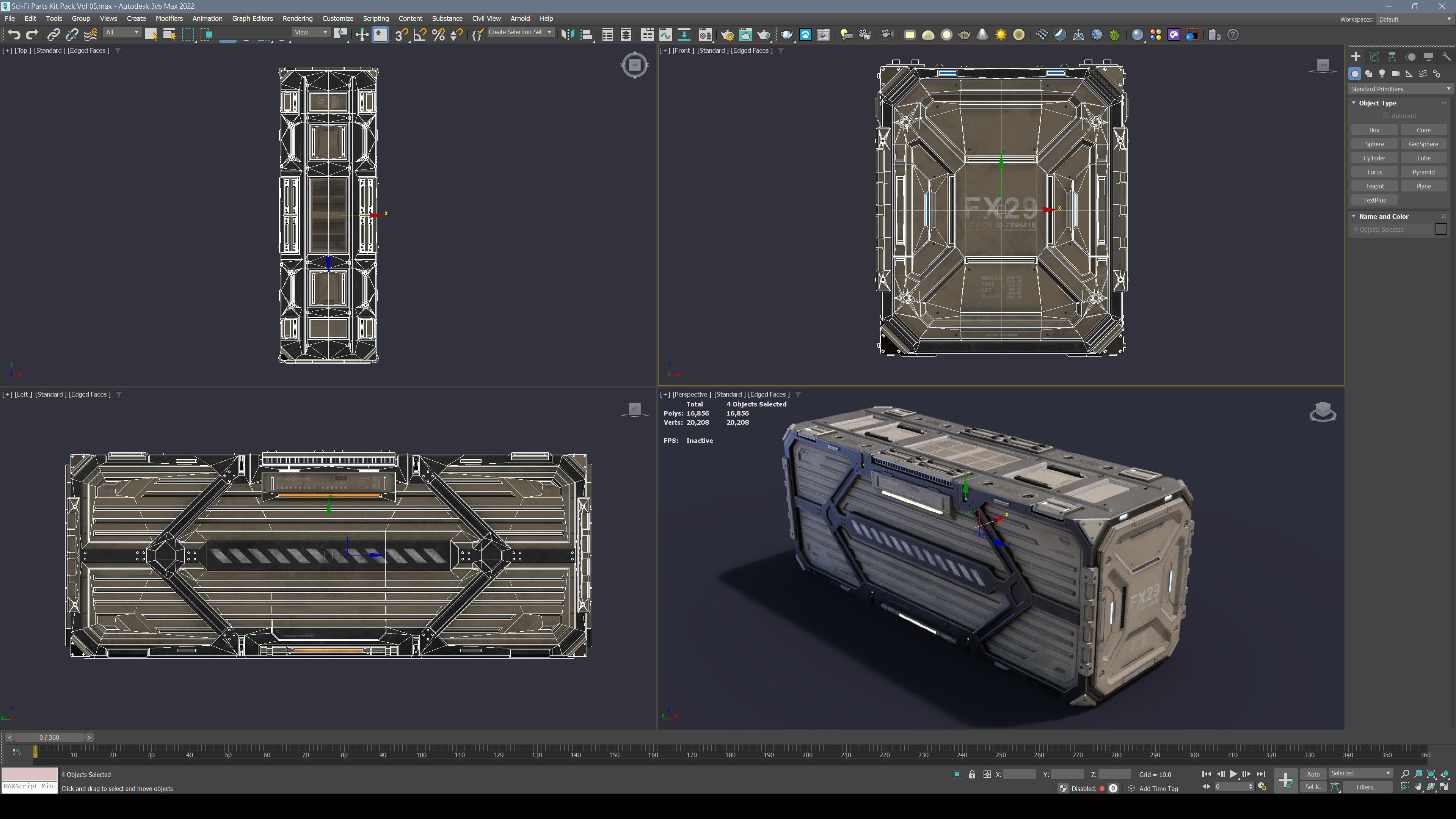Collapse the Object Type rollout
Image resolution: width=1456 pixels, height=819 pixels.
1377,103
